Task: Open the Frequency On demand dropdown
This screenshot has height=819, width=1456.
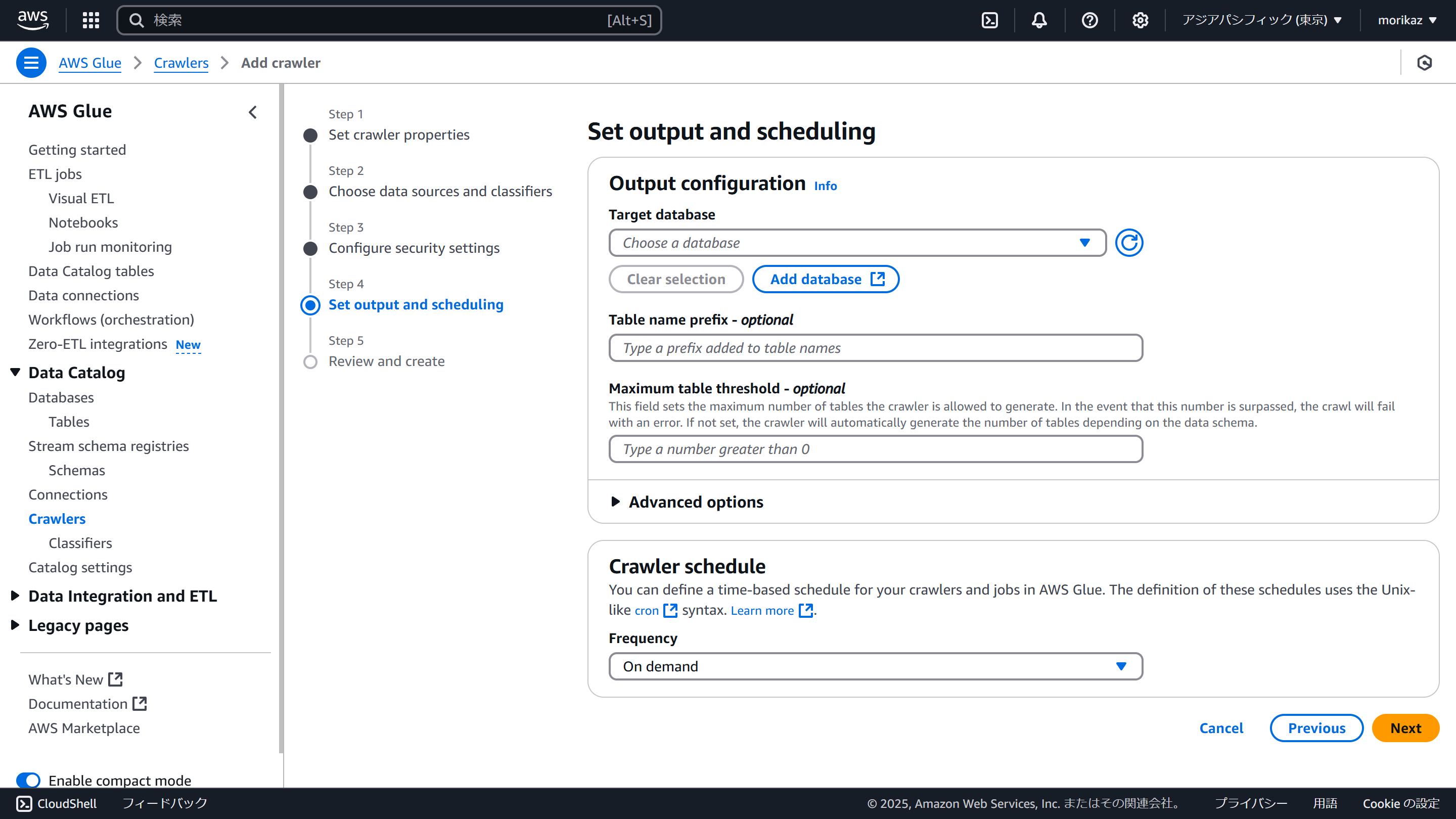Action: [x=875, y=666]
